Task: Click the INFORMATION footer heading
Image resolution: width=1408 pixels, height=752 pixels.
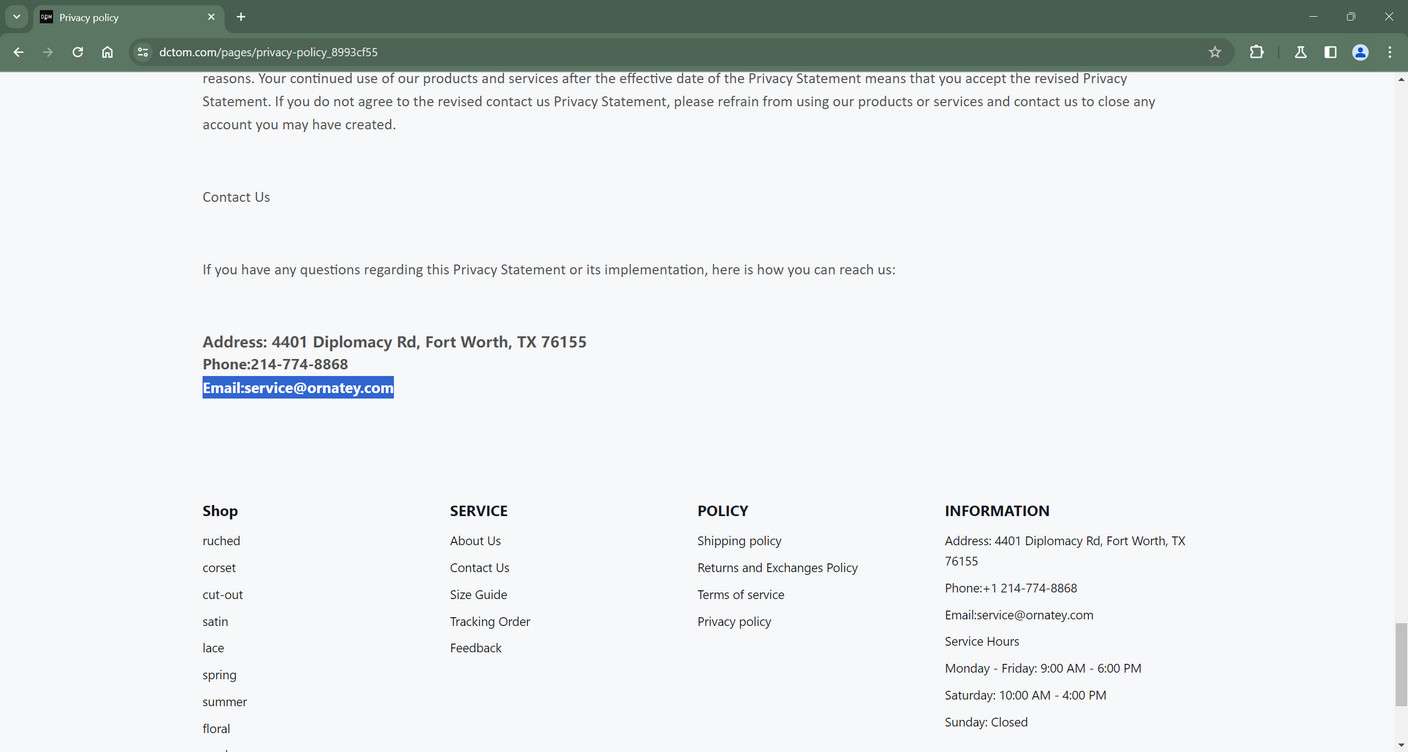Action: point(997,511)
